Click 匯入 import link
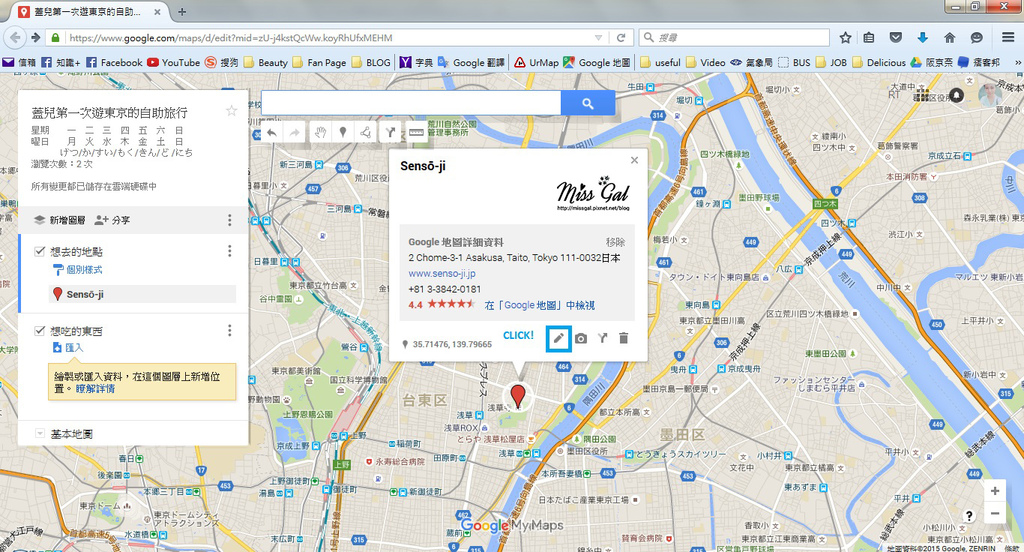Viewport: 1024px width, 552px height. pyautogui.click(x=69, y=348)
